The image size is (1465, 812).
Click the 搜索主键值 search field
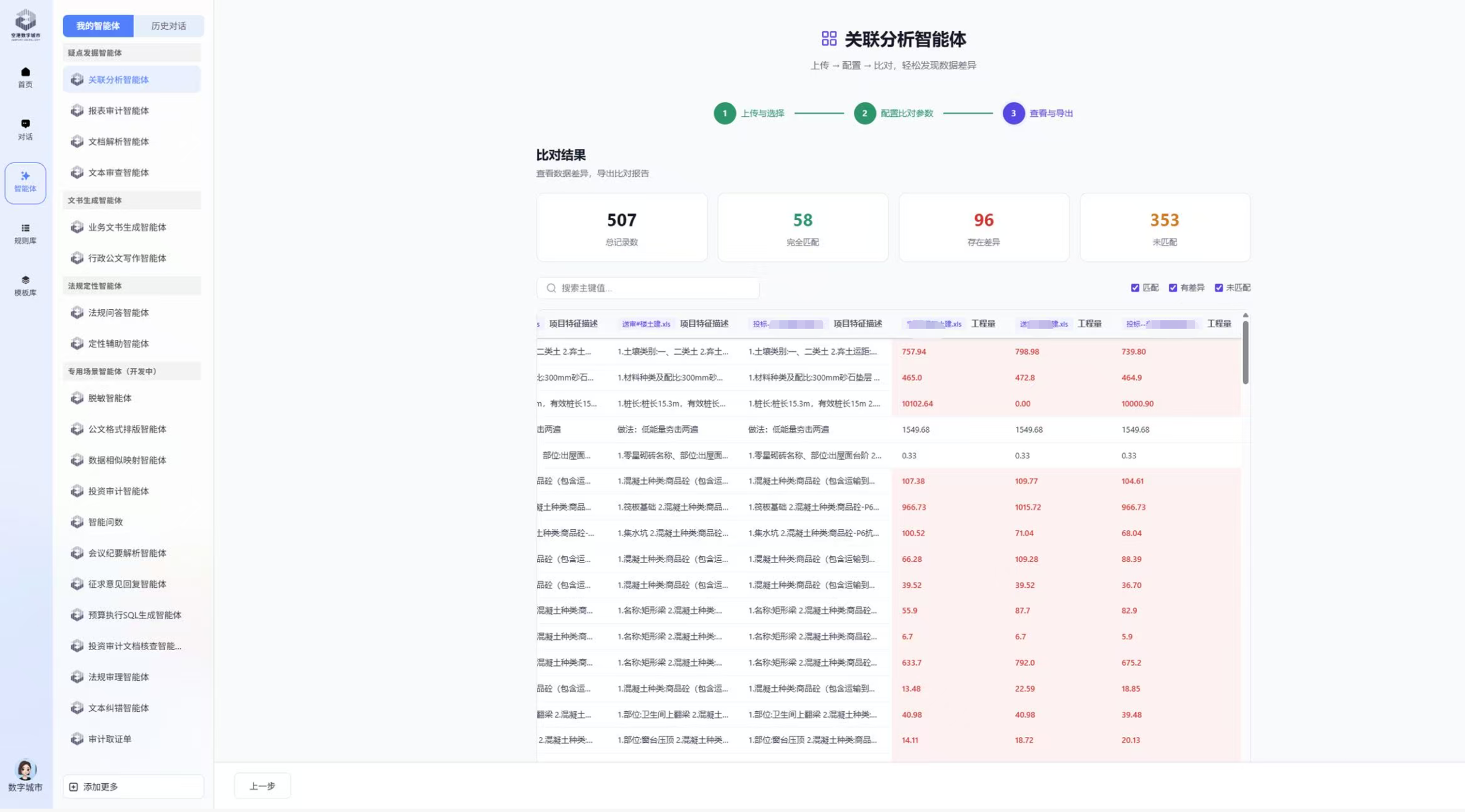[x=648, y=288]
